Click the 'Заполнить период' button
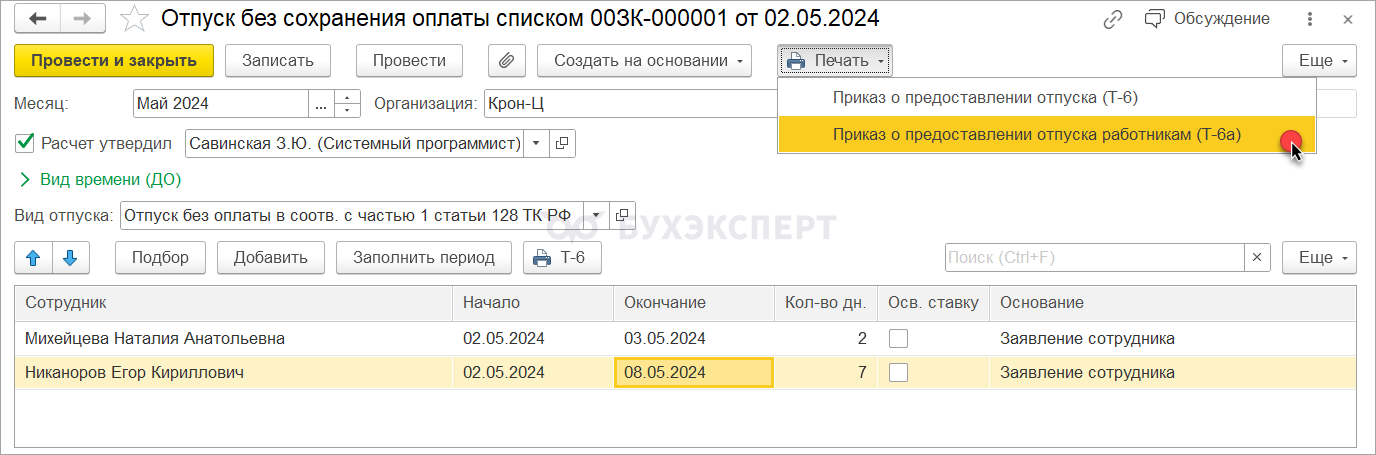Image resolution: width=1376 pixels, height=455 pixels. point(423,257)
